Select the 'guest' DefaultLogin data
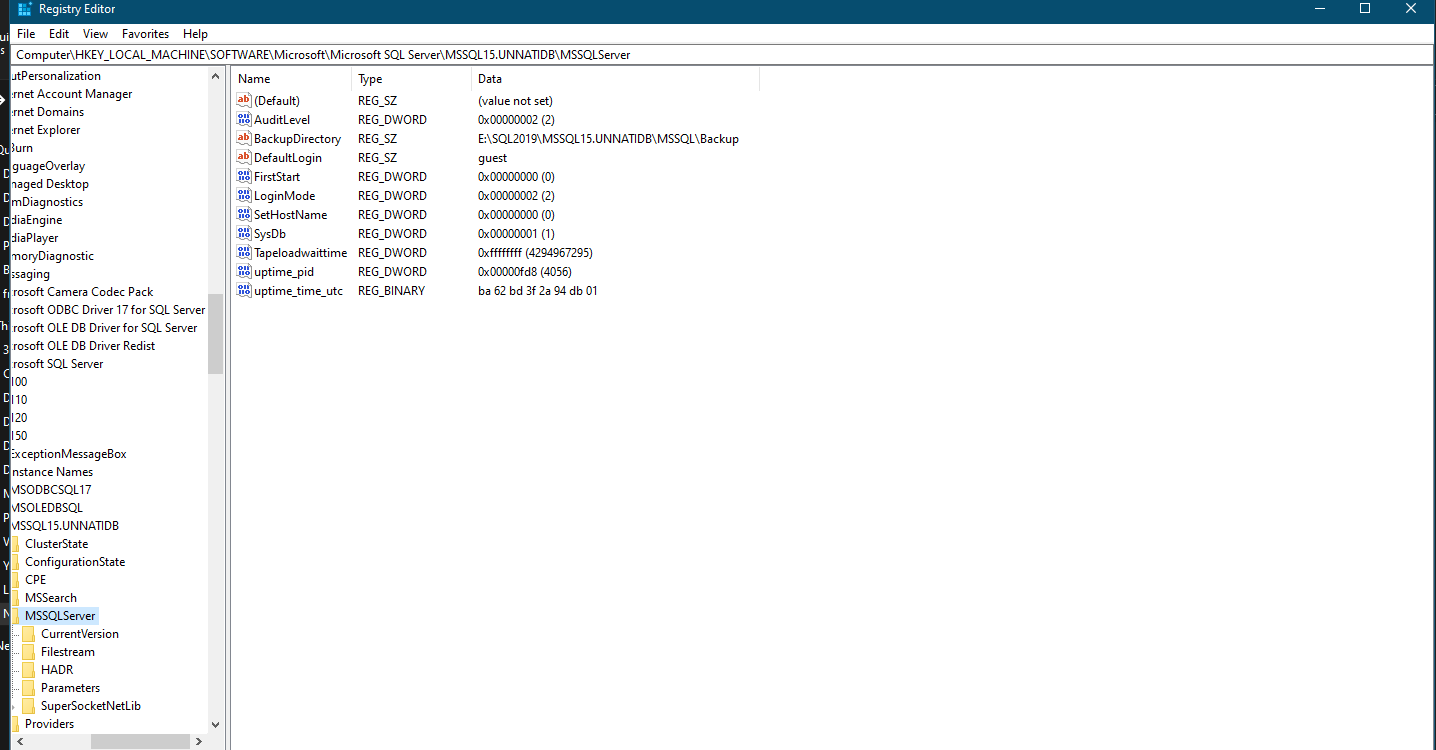The width and height of the screenshot is (1436, 750). click(492, 158)
